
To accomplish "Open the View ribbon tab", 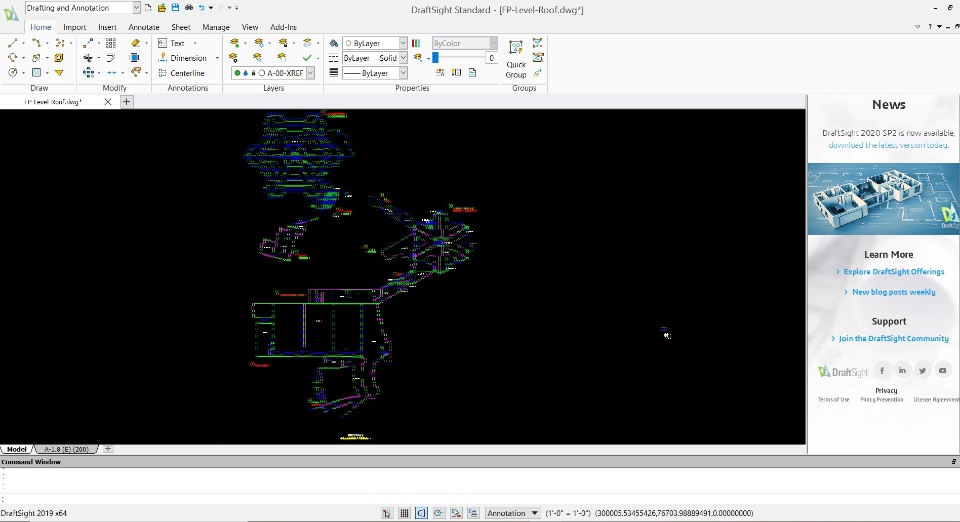I will point(250,27).
